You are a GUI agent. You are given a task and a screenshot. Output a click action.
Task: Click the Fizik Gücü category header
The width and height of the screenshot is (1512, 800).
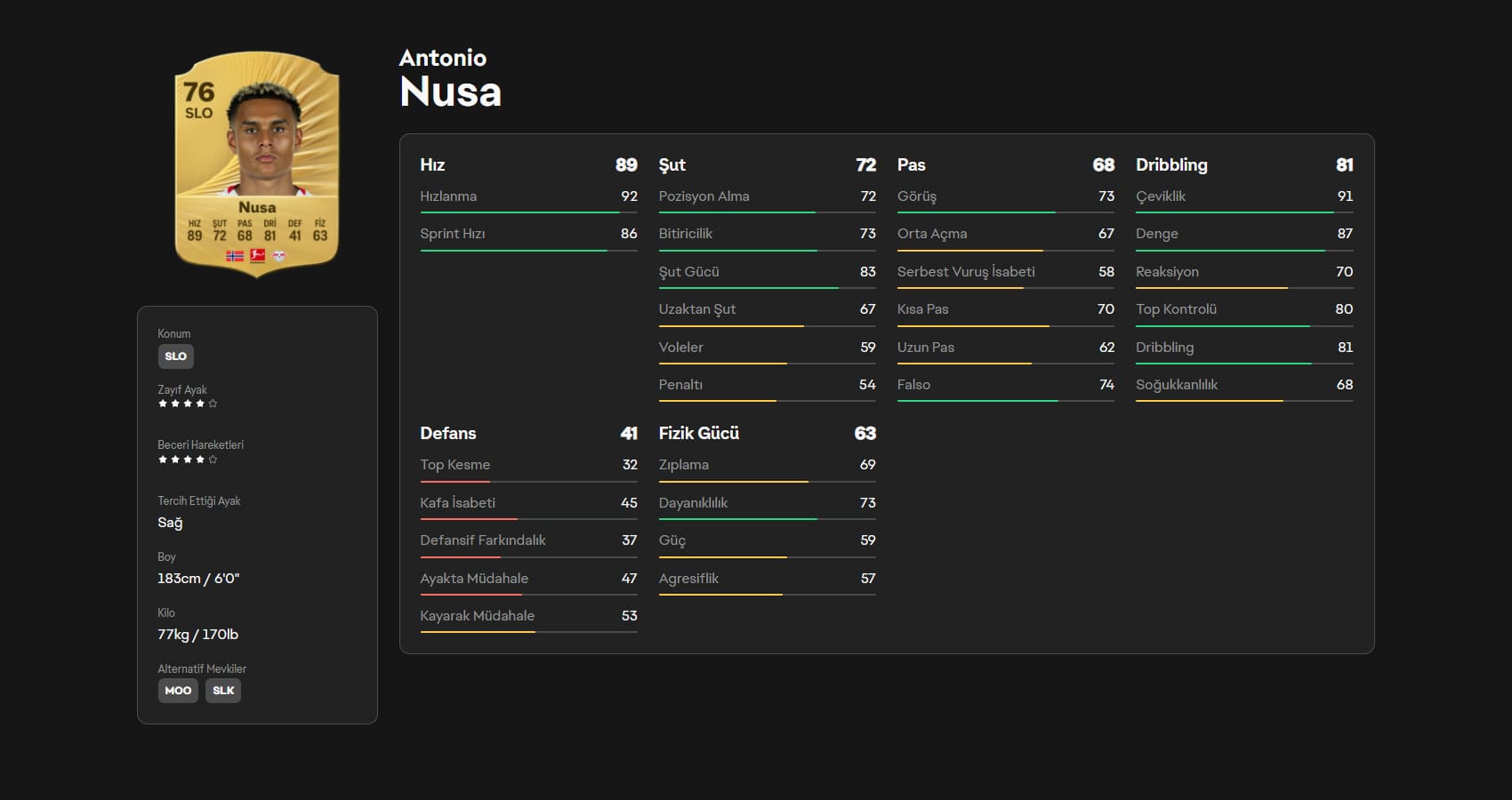tap(698, 433)
